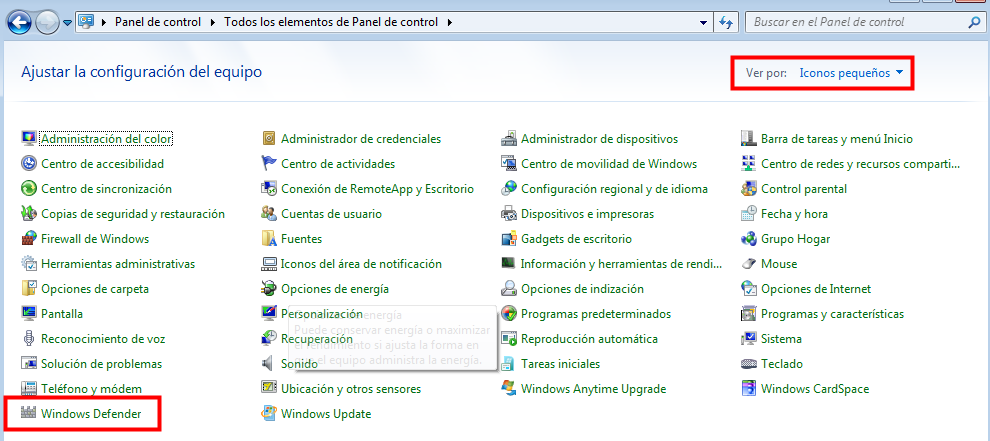Open the Windows Update icon
Screen dimensions: 990x441
[269, 414]
